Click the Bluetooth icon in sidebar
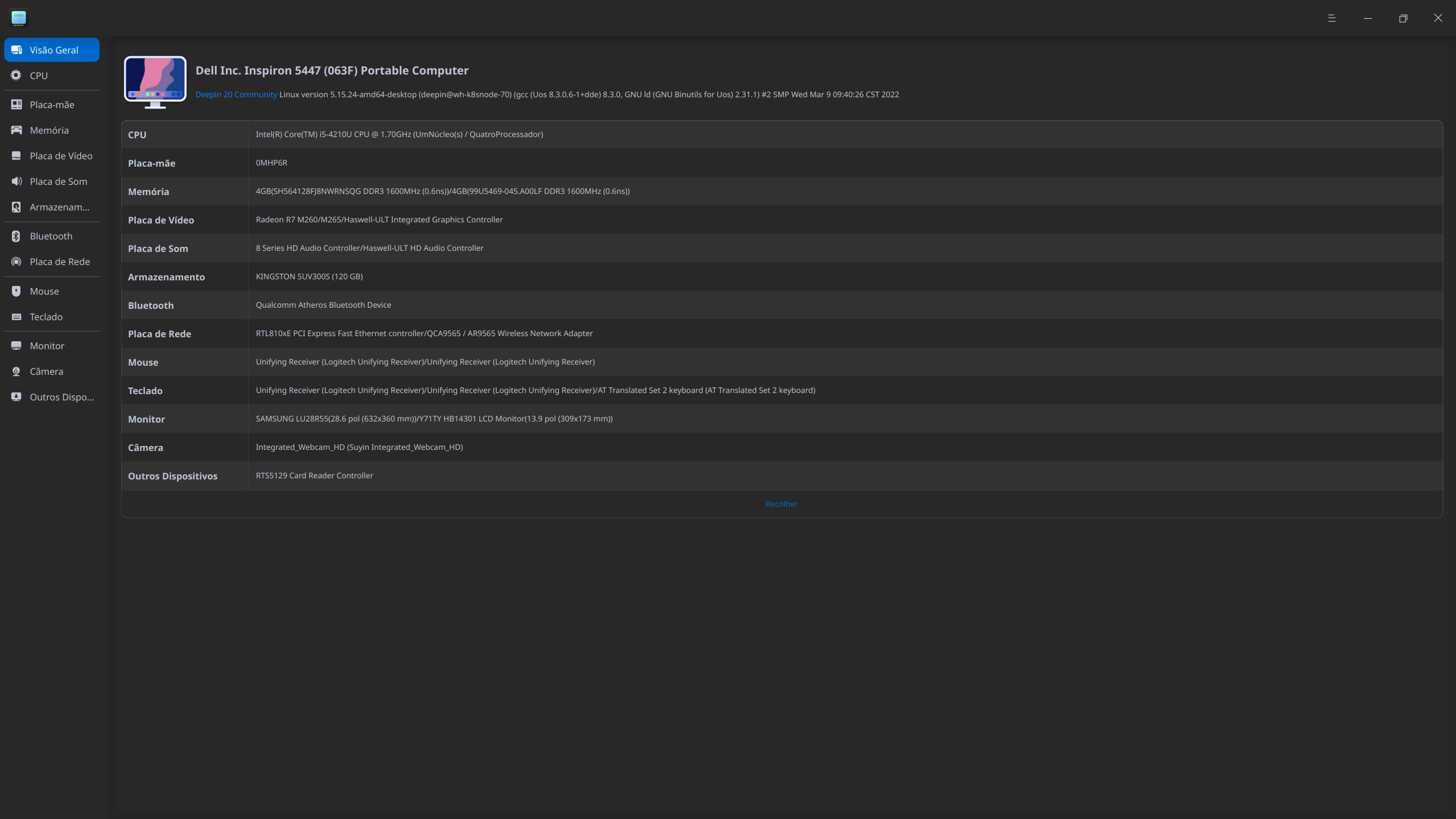The width and height of the screenshot is (1456, 819). coord(16,236)
